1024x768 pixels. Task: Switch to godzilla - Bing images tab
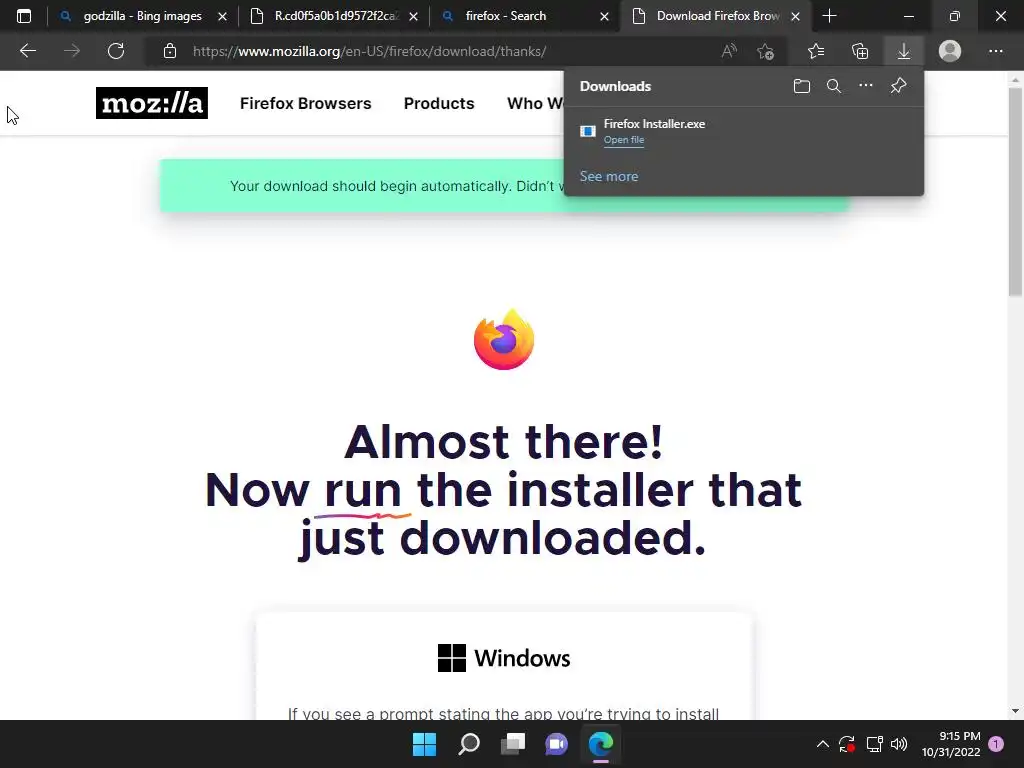click(x=142, y=16)
